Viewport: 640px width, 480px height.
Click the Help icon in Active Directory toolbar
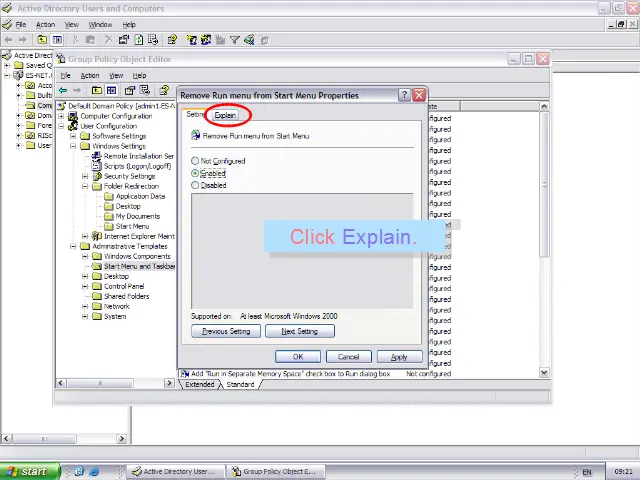point(172,40)
